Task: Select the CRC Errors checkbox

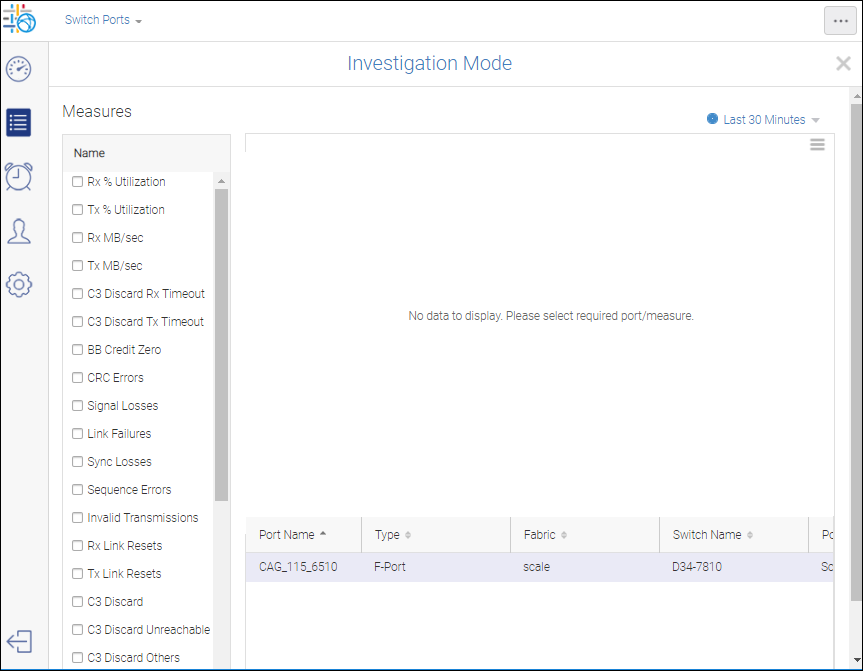Action: click(78, 378)
